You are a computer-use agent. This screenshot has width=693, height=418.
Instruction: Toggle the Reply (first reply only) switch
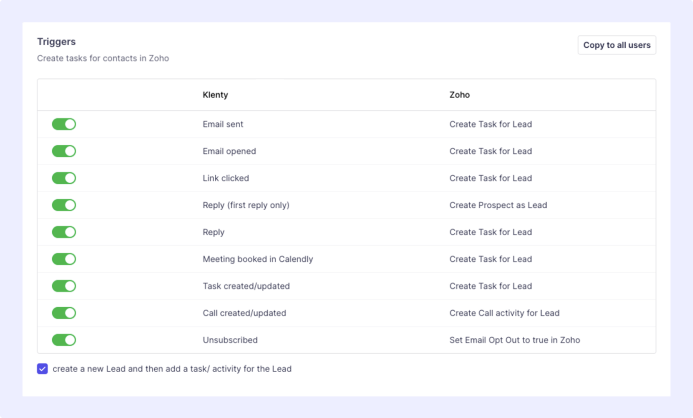click(x=64, y=205)
